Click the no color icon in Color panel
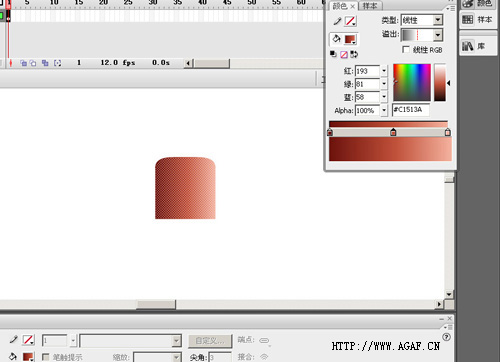This screenshot has height=362, width=500. click(x=344, y=55)
